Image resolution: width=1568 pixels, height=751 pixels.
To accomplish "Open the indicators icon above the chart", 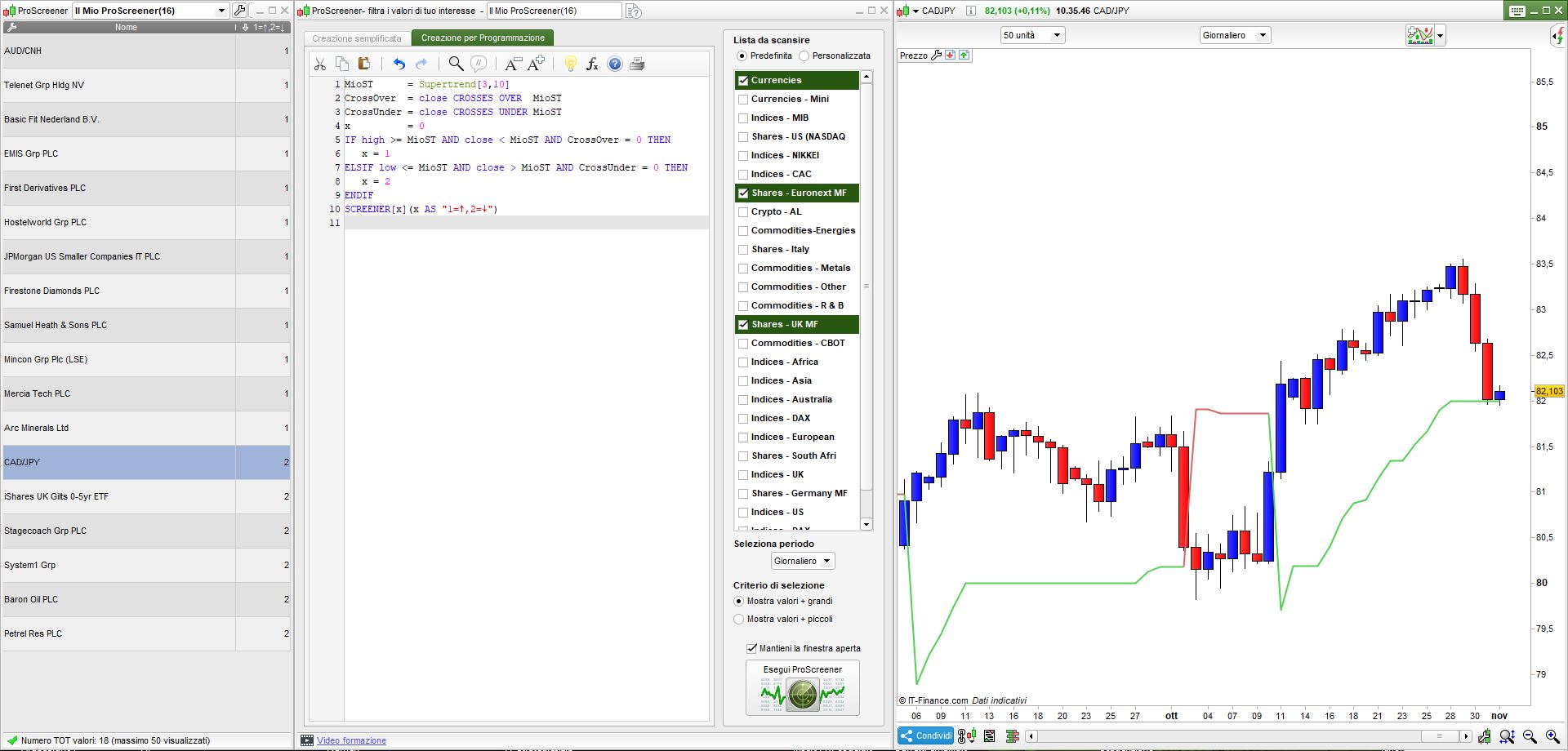I will tap(1419, 35).
